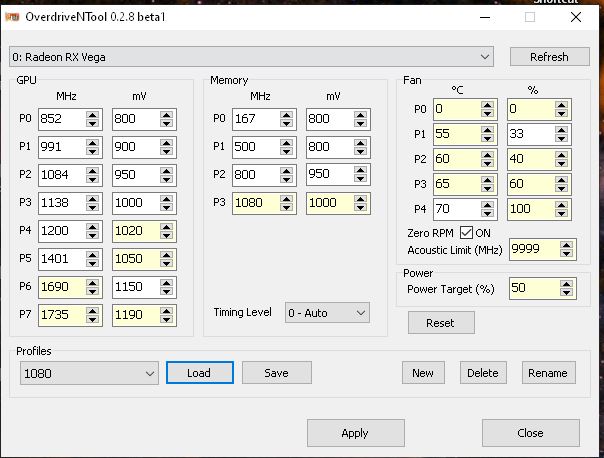Open the Timing Level dropdown
The image size is (604, 458).
click(x=327, y=313)
